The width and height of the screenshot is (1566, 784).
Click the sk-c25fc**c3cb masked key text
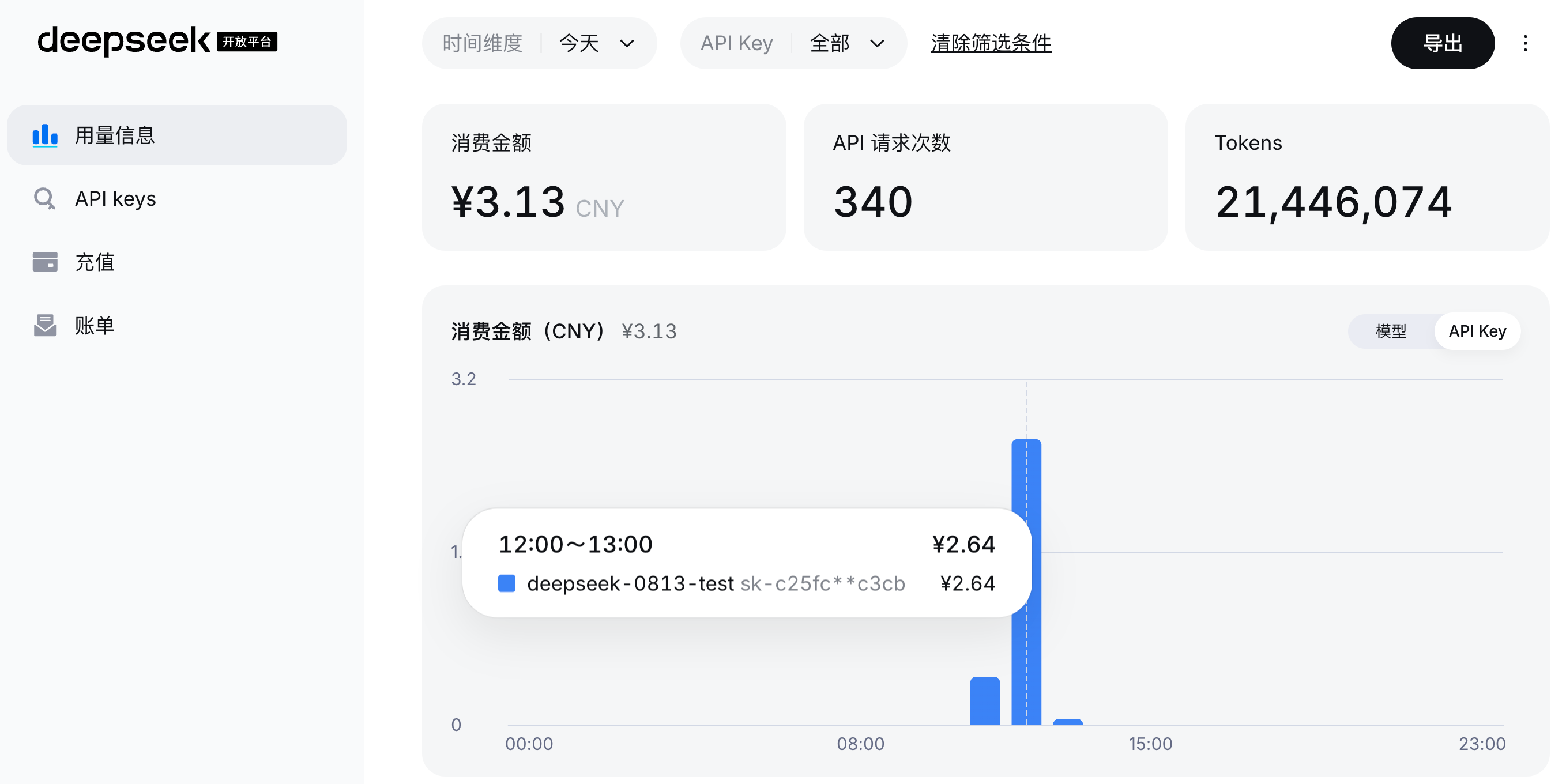pyautogui.click(x=823, y=583)
